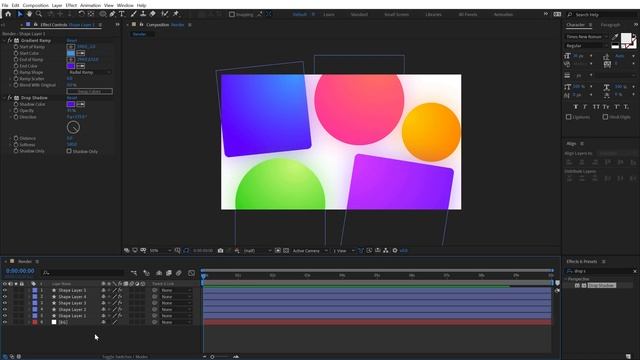
Task: Click the Search Help field
Action: pyautogui.click(x=602, y=14)
